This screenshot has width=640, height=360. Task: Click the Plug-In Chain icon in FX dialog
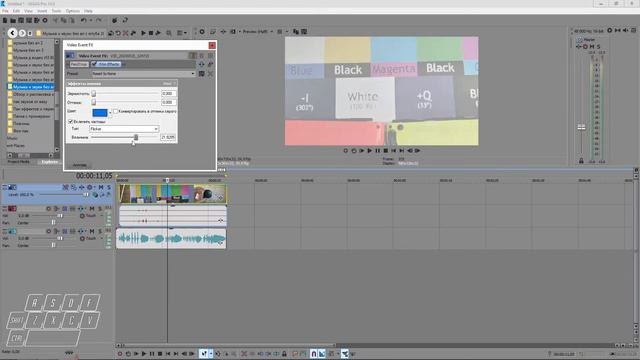click(x=202, y=64)
